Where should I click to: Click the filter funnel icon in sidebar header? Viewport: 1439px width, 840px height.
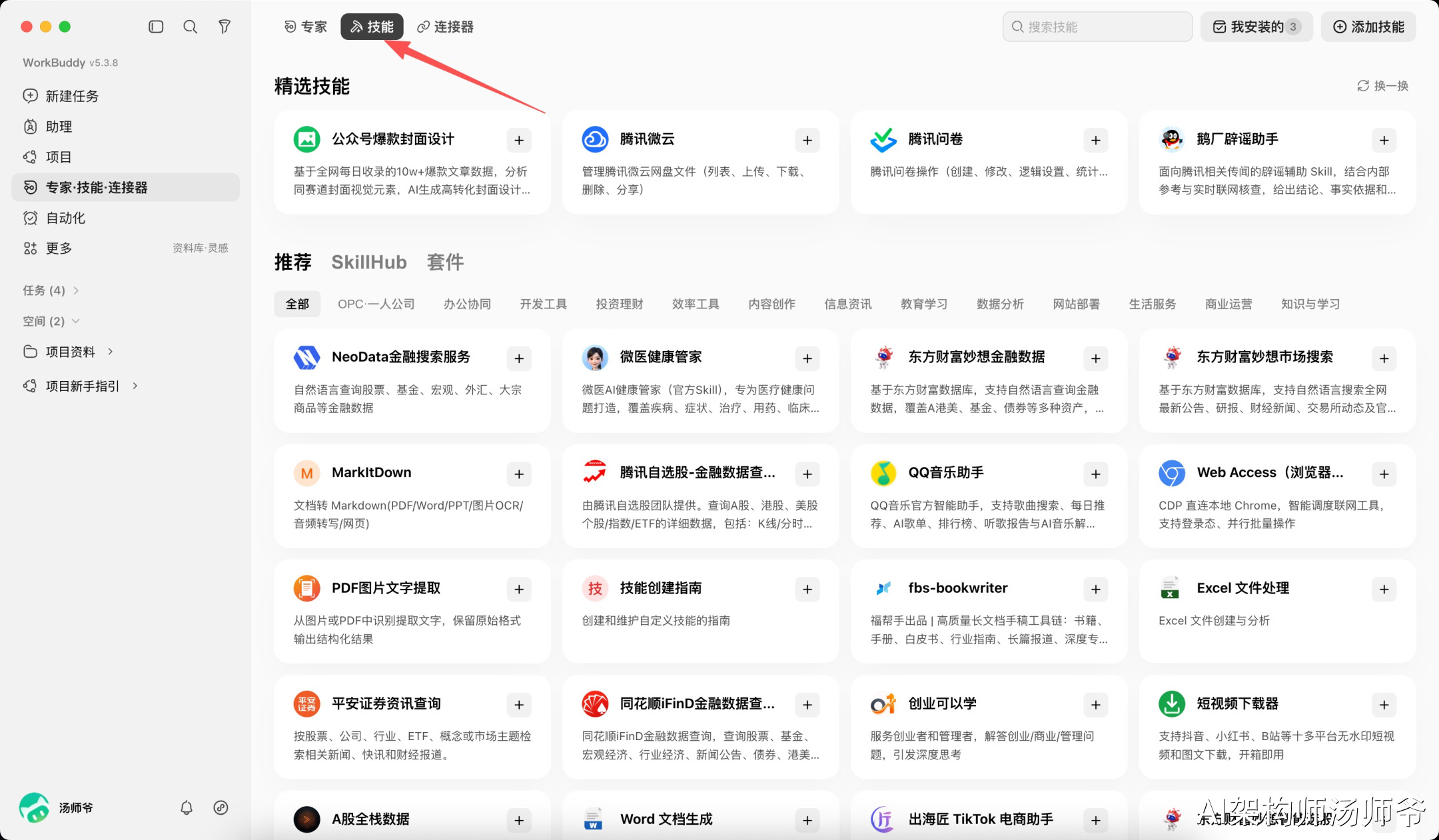[225, 27]
